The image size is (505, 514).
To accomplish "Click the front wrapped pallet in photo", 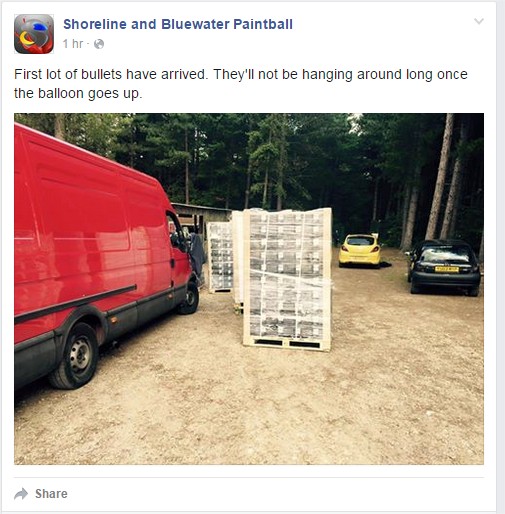I will tap(287, 279).
